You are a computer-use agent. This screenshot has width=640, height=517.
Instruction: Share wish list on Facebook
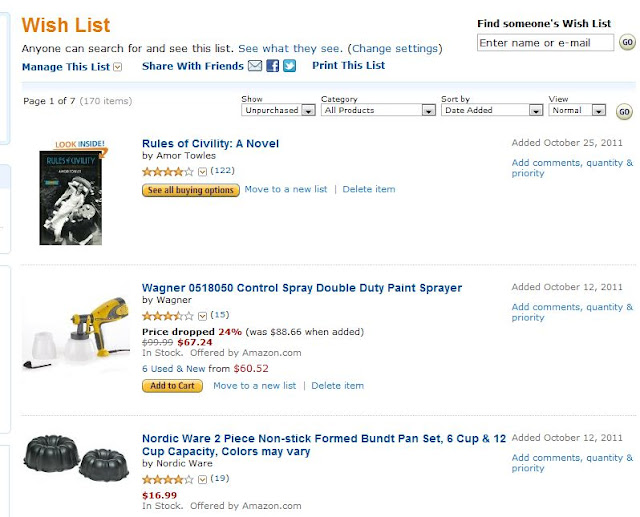pyautogui.click(x=272, y=66)
